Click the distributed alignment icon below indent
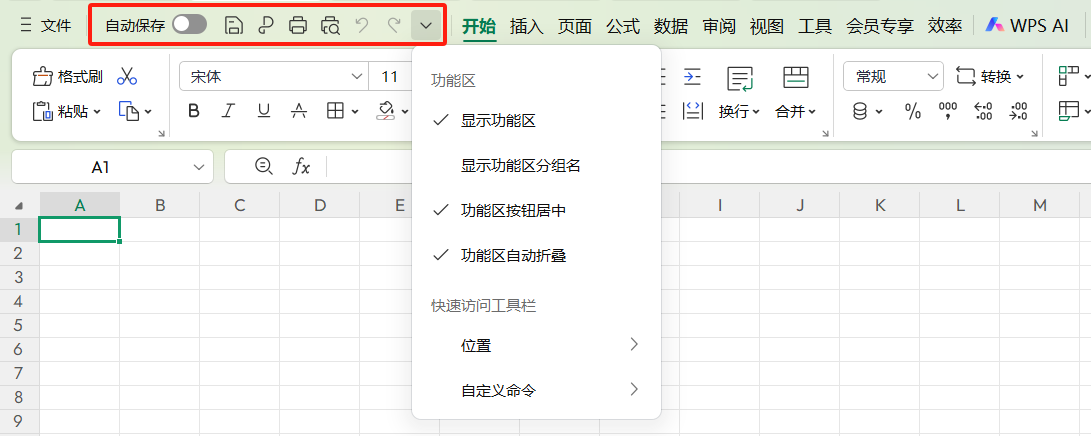 point(692,111)
